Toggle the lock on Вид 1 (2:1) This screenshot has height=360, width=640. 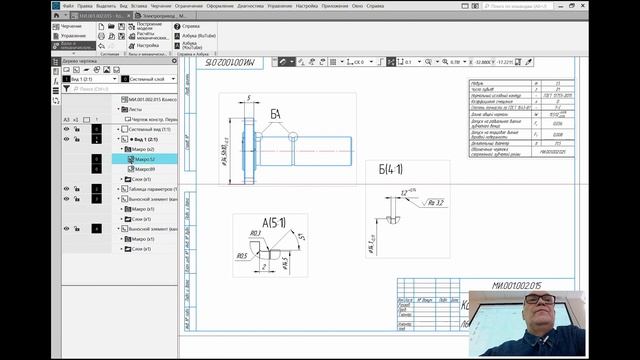77,139
